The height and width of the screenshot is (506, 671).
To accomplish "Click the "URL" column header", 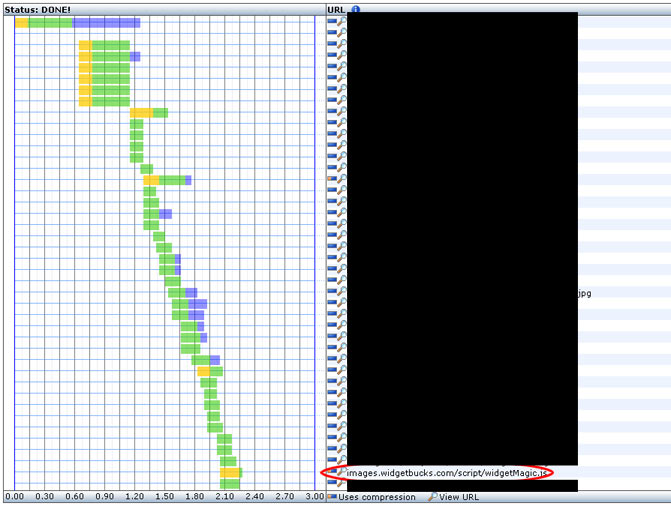I will [336, 9].
